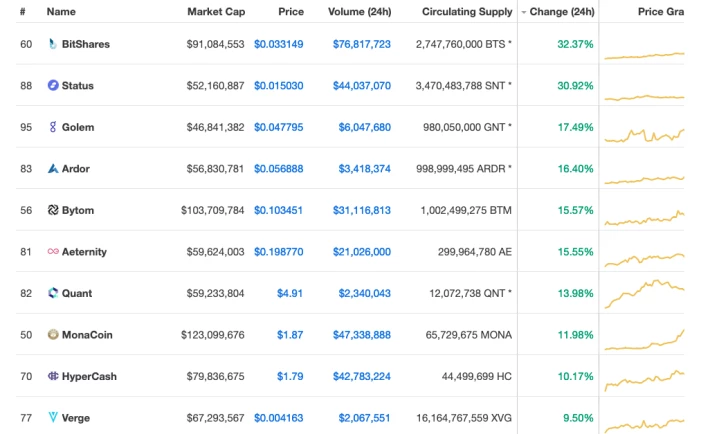This screenshot has height=434, width=710.
Task: Sort table by rank # header
Action: [23, 12]
